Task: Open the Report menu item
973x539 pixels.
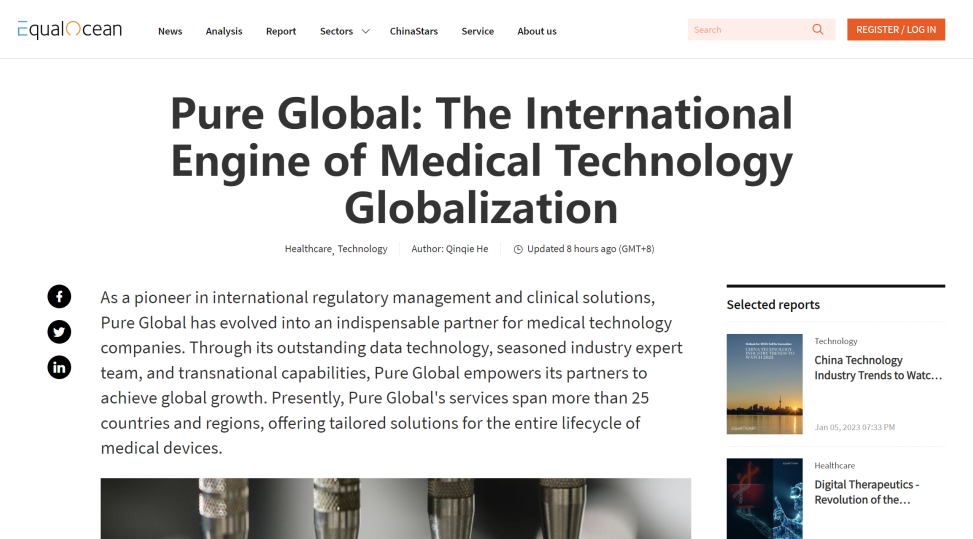Action: 281,31
